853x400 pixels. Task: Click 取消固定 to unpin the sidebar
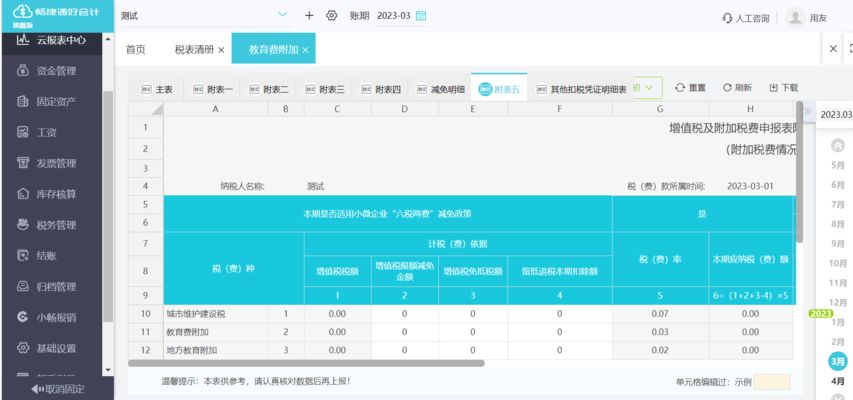[x=57, y=389]
